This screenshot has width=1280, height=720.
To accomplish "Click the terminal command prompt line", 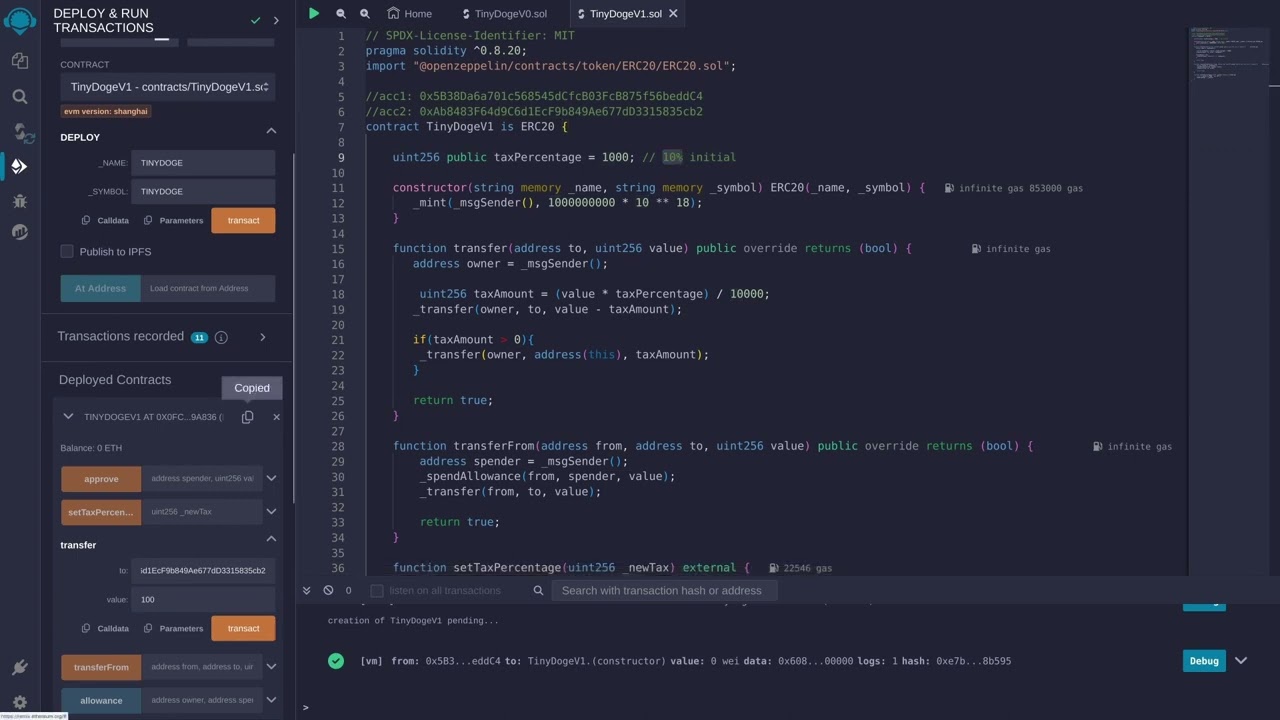I will (790, 707).
